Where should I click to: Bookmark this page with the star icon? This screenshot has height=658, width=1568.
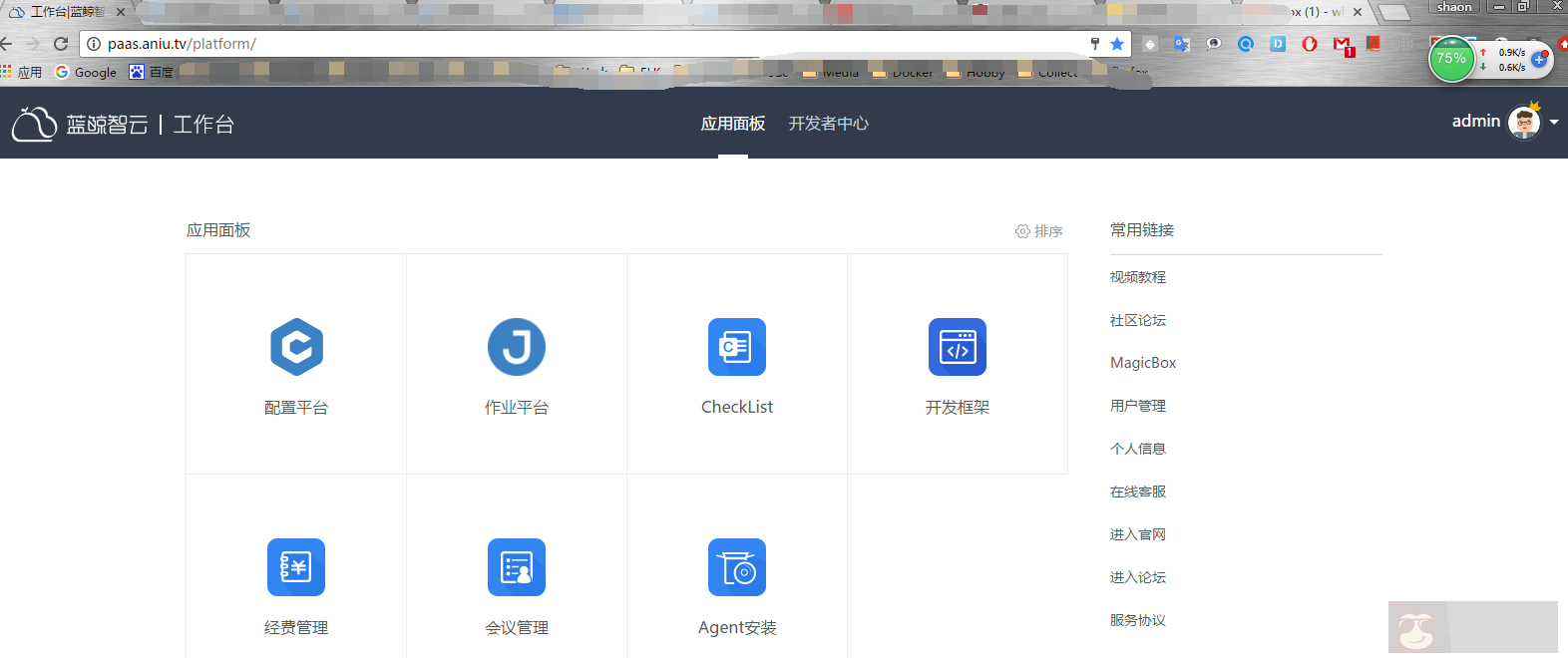[x=1117, y=44]
